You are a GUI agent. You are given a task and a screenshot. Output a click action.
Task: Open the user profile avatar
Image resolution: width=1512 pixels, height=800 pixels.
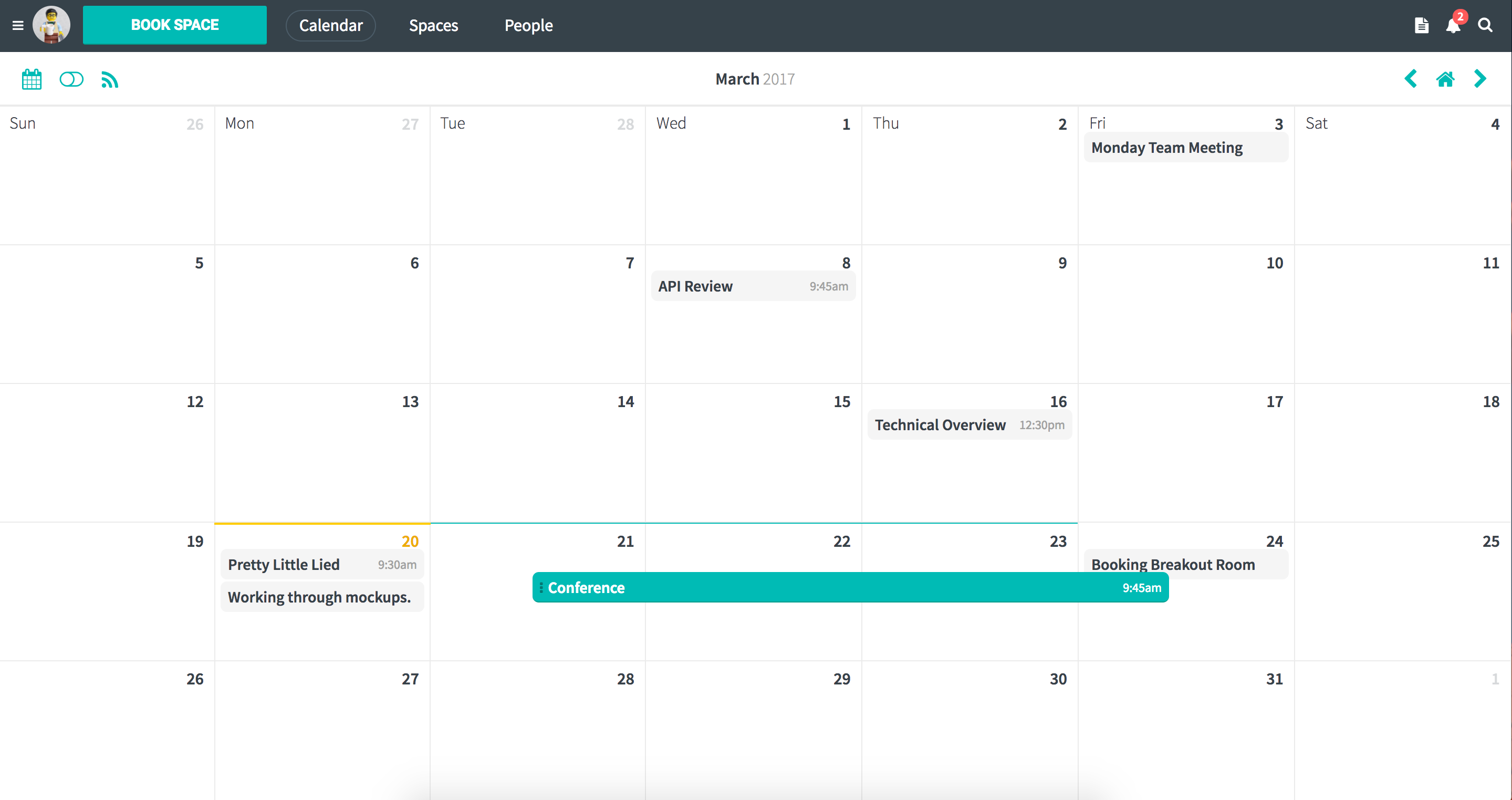point(51,25)
